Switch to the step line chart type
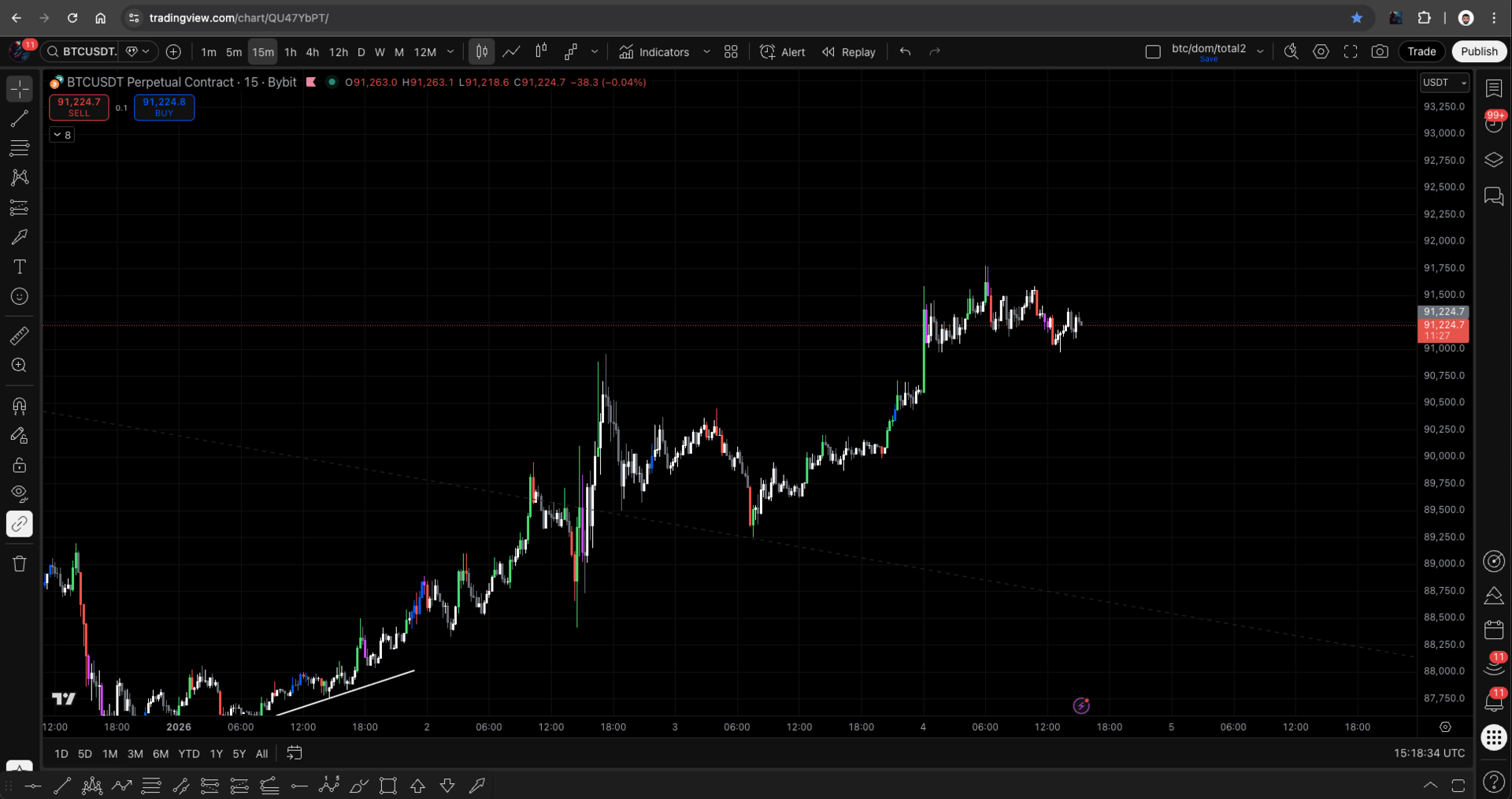 point(571,51)
